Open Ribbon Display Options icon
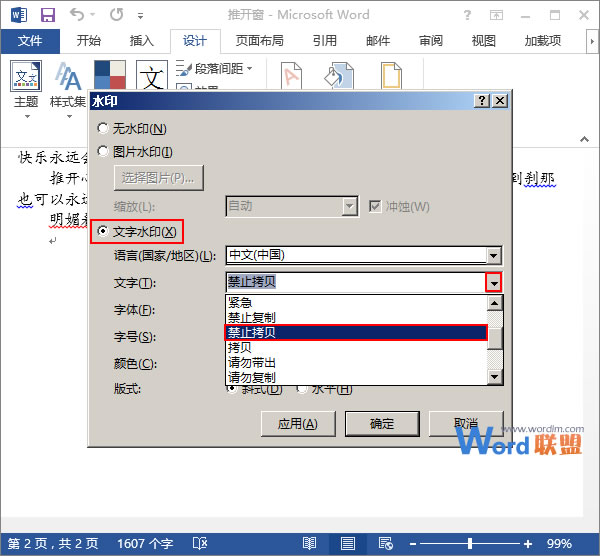Screen dimensions: 600x556 (496, 15)
